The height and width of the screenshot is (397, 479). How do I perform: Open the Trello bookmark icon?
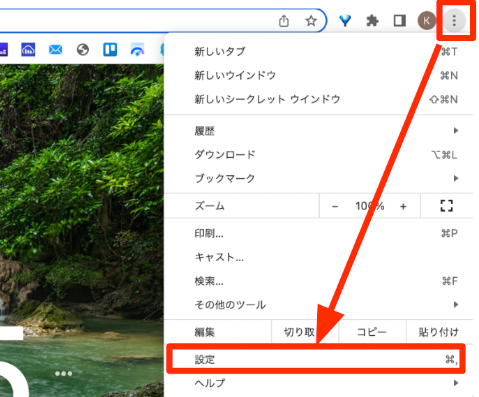point(110,50)
